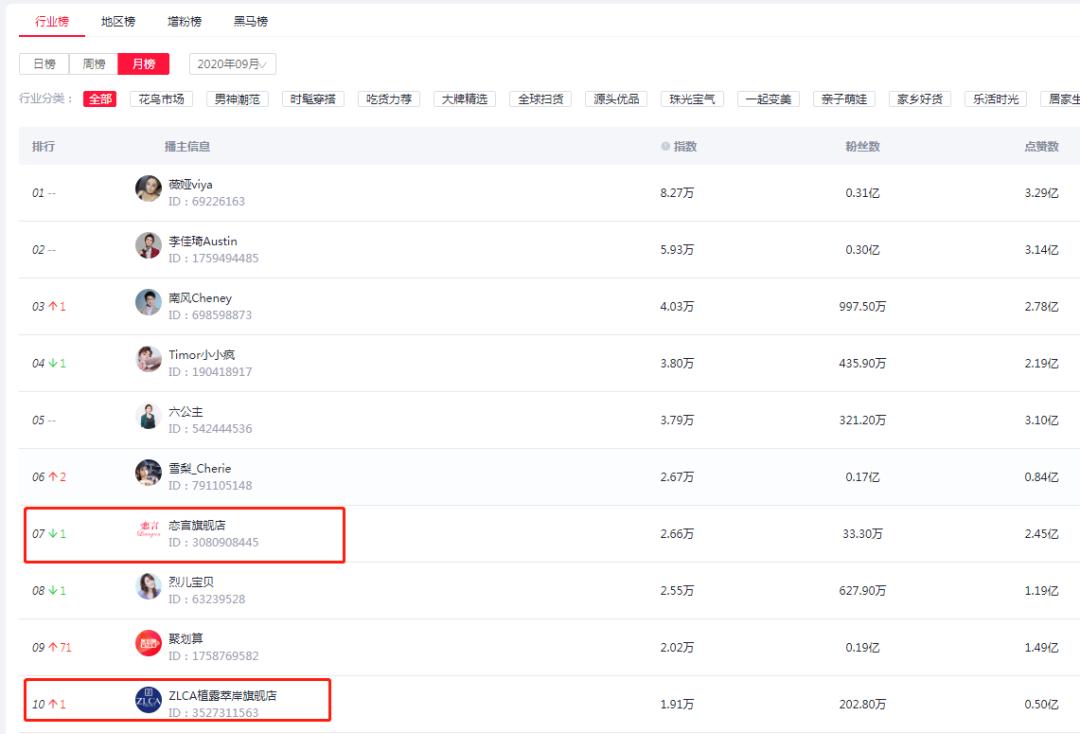Click the 粉丝数 column header
The height and width of the screenshot is (734, 1080).
click(x=862, y=146)
